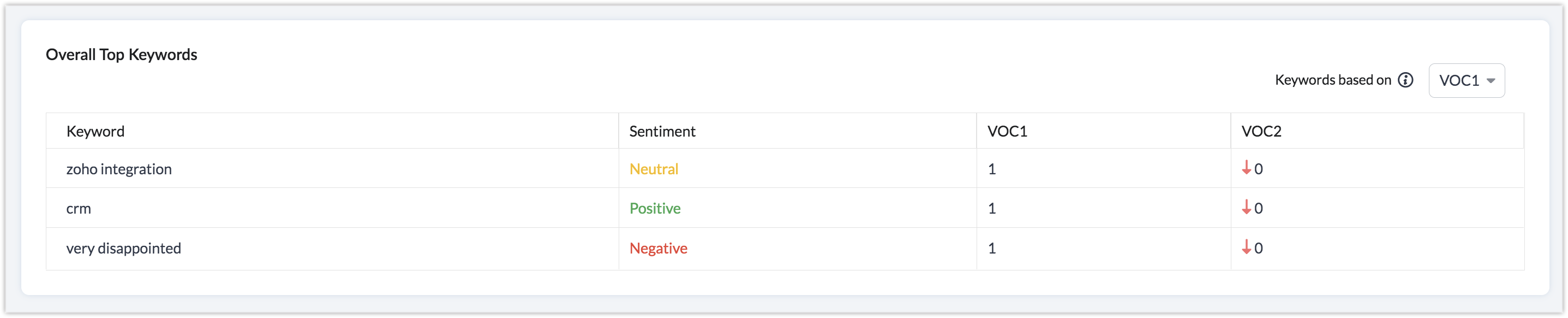Click the VOC2 column header
Screen dimensions: 1568x318
[1261, 131]
